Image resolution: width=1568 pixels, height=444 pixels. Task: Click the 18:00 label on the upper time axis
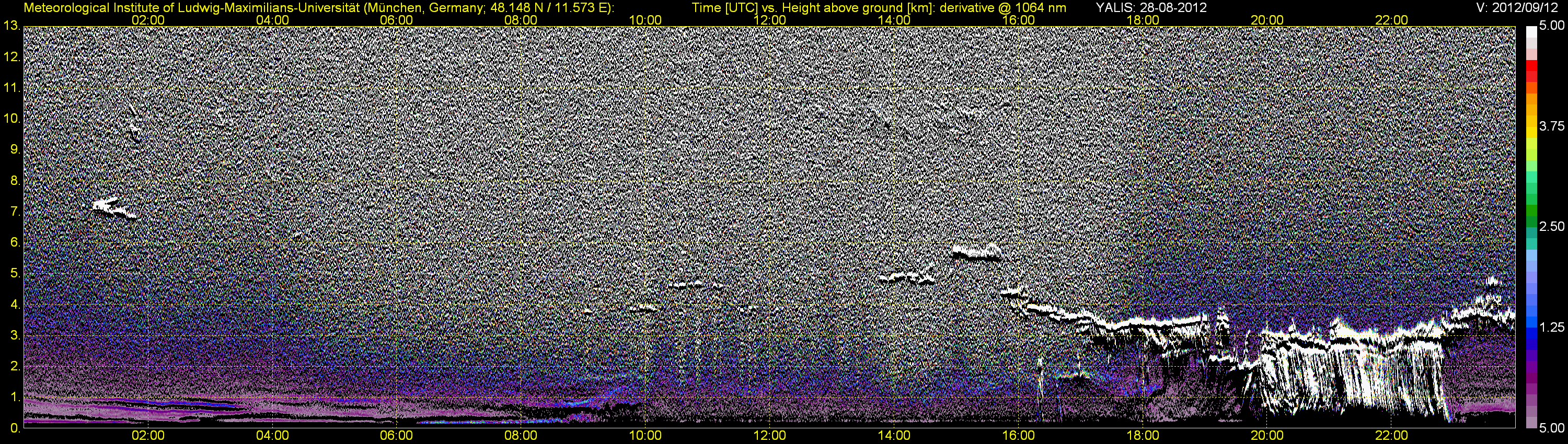click(1143, 20)
